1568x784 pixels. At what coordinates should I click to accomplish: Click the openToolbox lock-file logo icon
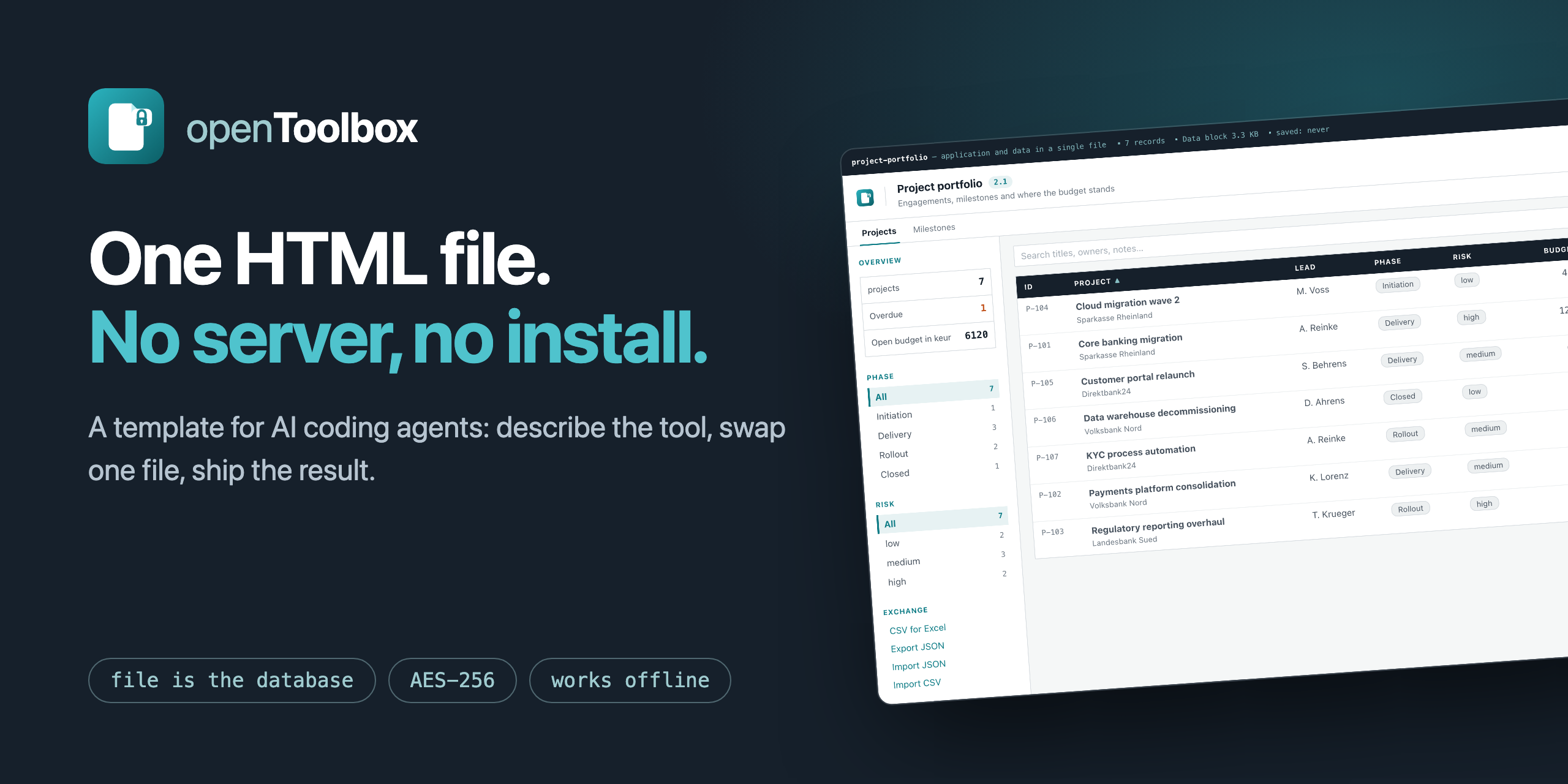[x=126, y=126]
